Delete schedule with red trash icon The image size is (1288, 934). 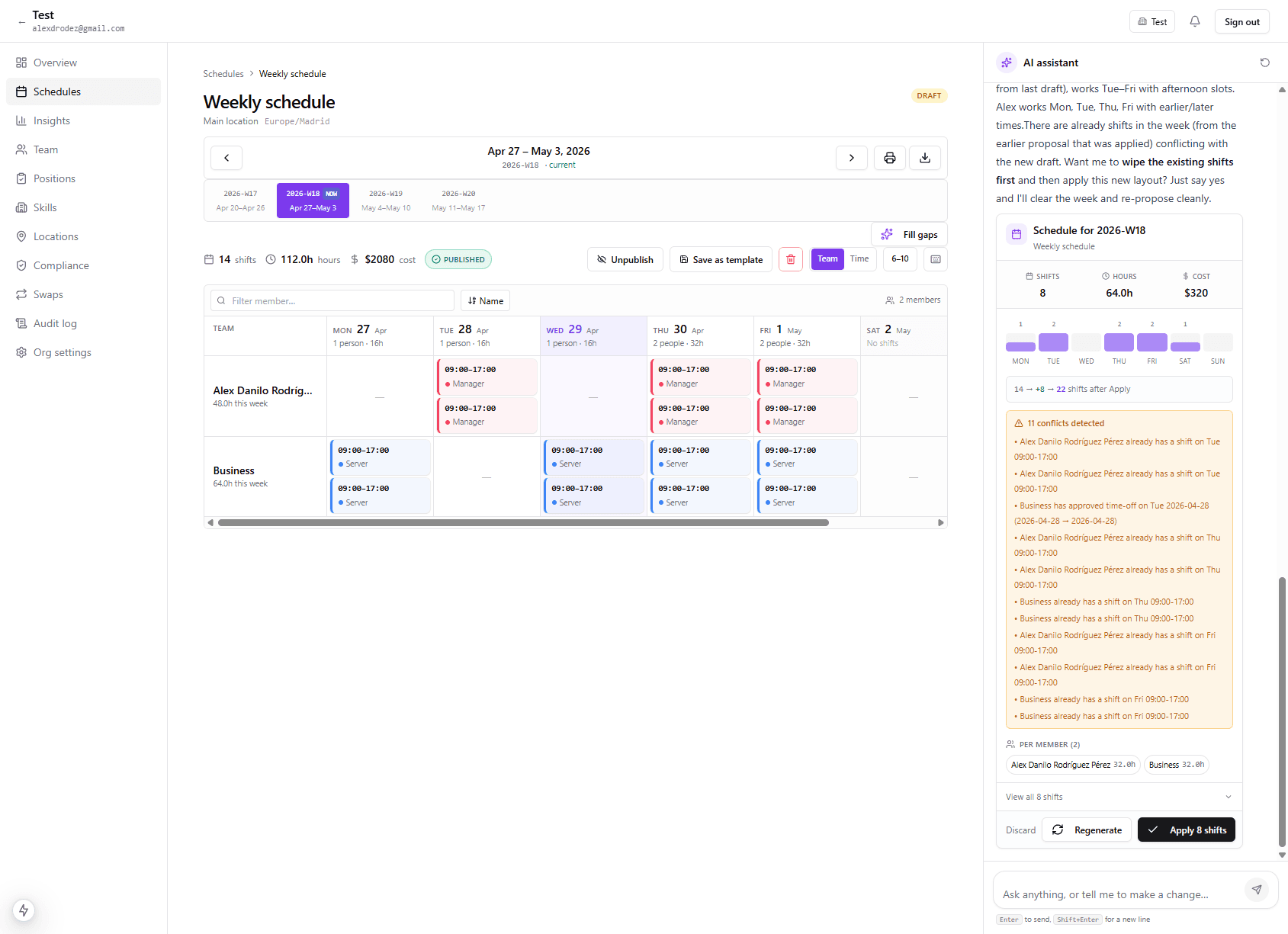point(791,259)
